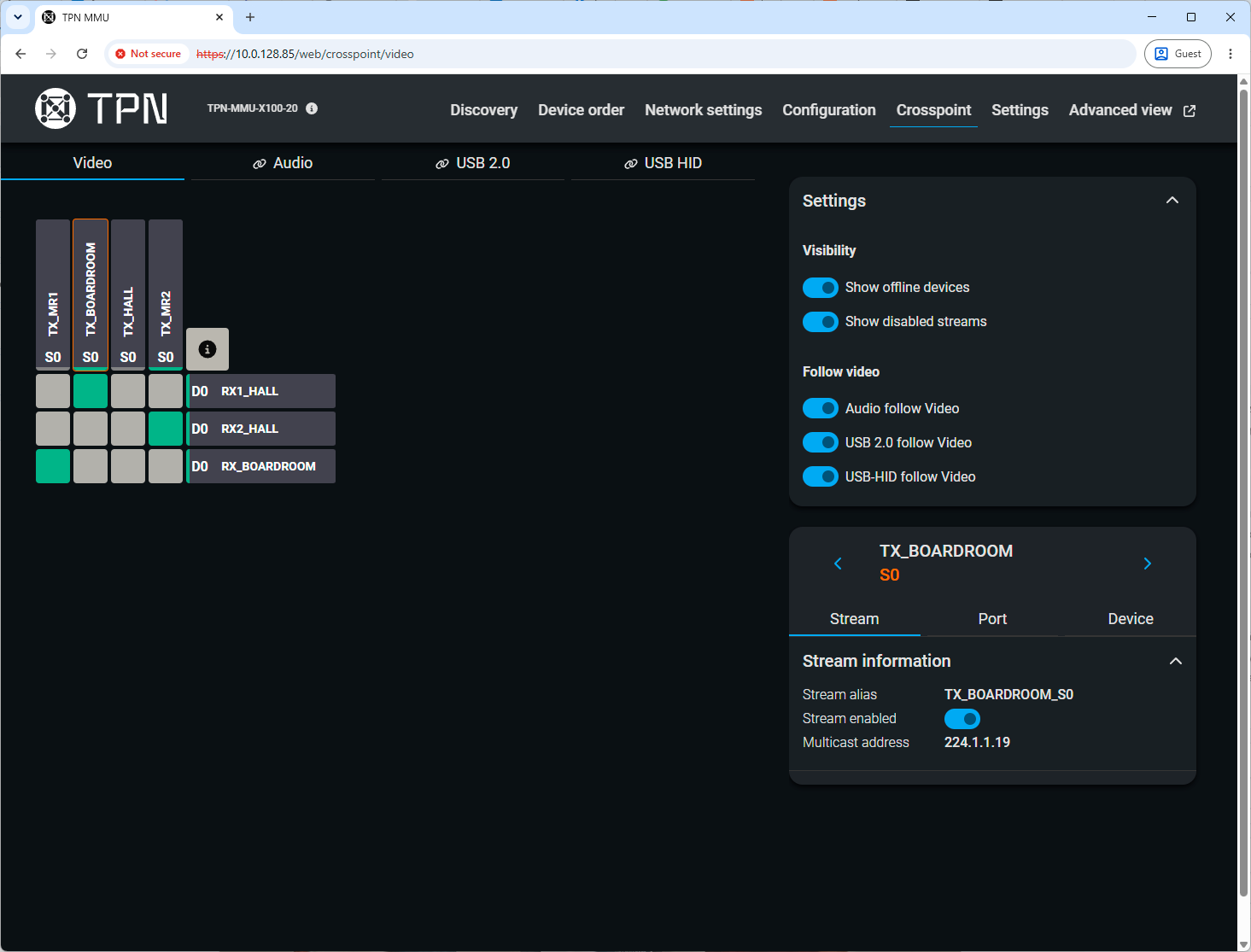The width and height of the screenshot is (1251, 952).
Task: Open Network settings page
Action: point(704,110)
